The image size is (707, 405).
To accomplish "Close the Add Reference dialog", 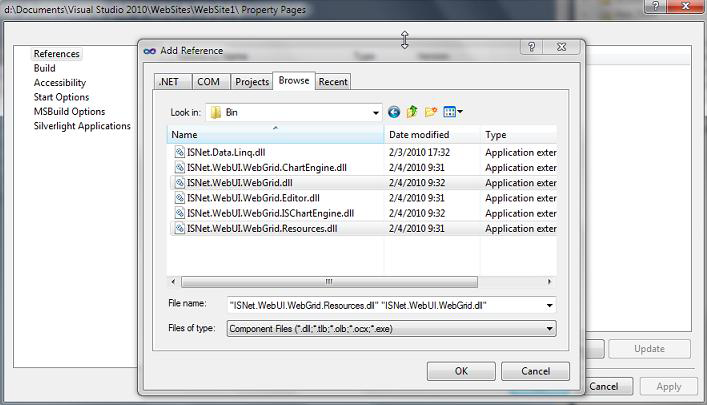I will point(561,47).
